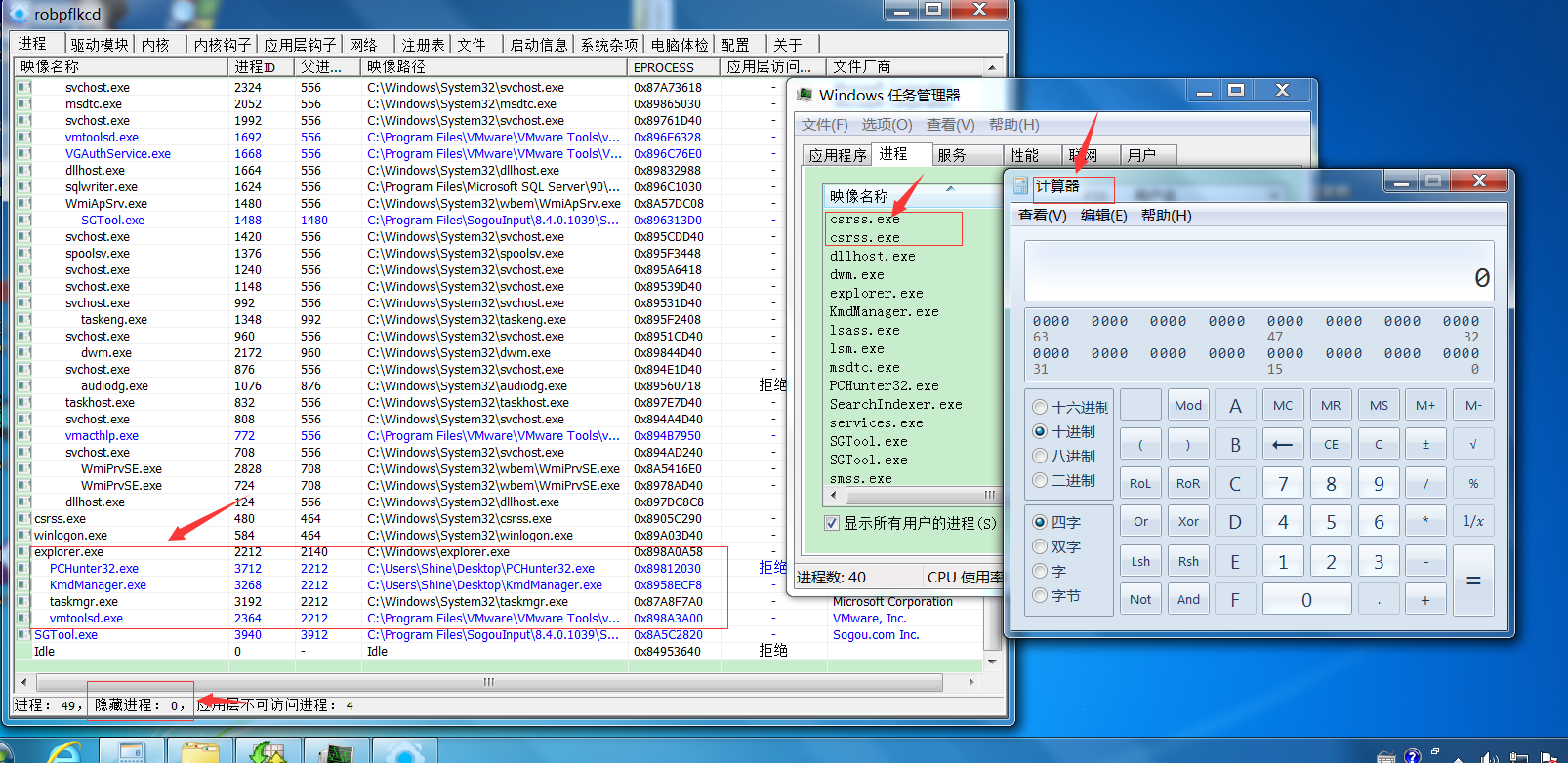
Task: Sort by the EPROCESS column header
Action: pos(674,67)
